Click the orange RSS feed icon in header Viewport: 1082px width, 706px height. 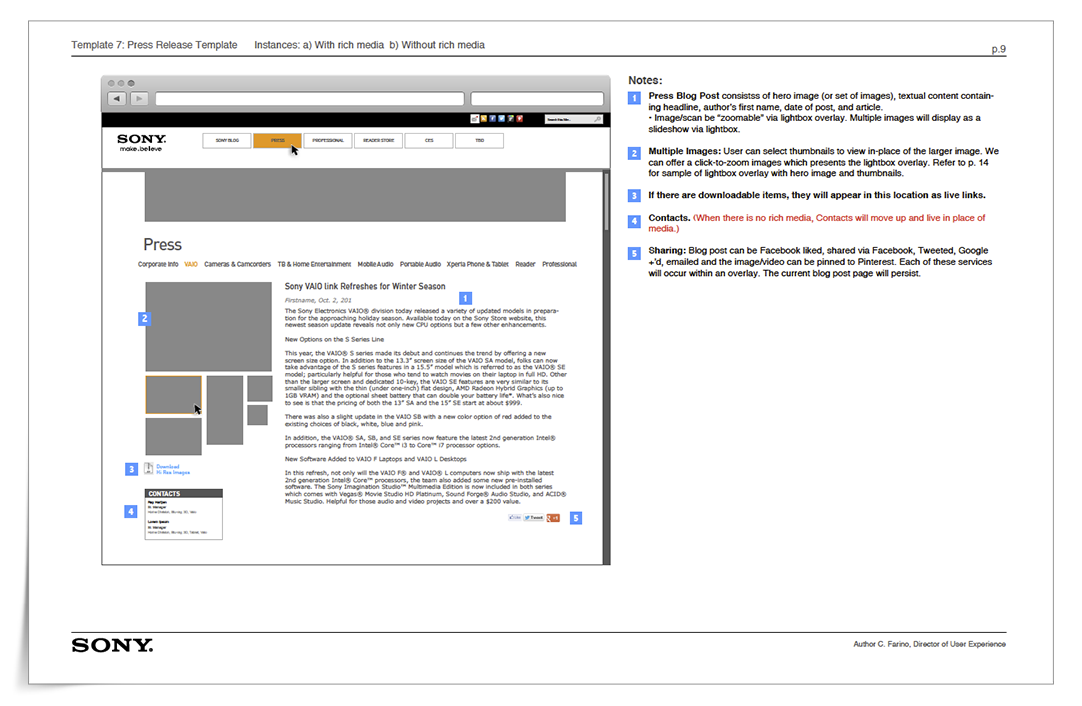click(484, 119)
